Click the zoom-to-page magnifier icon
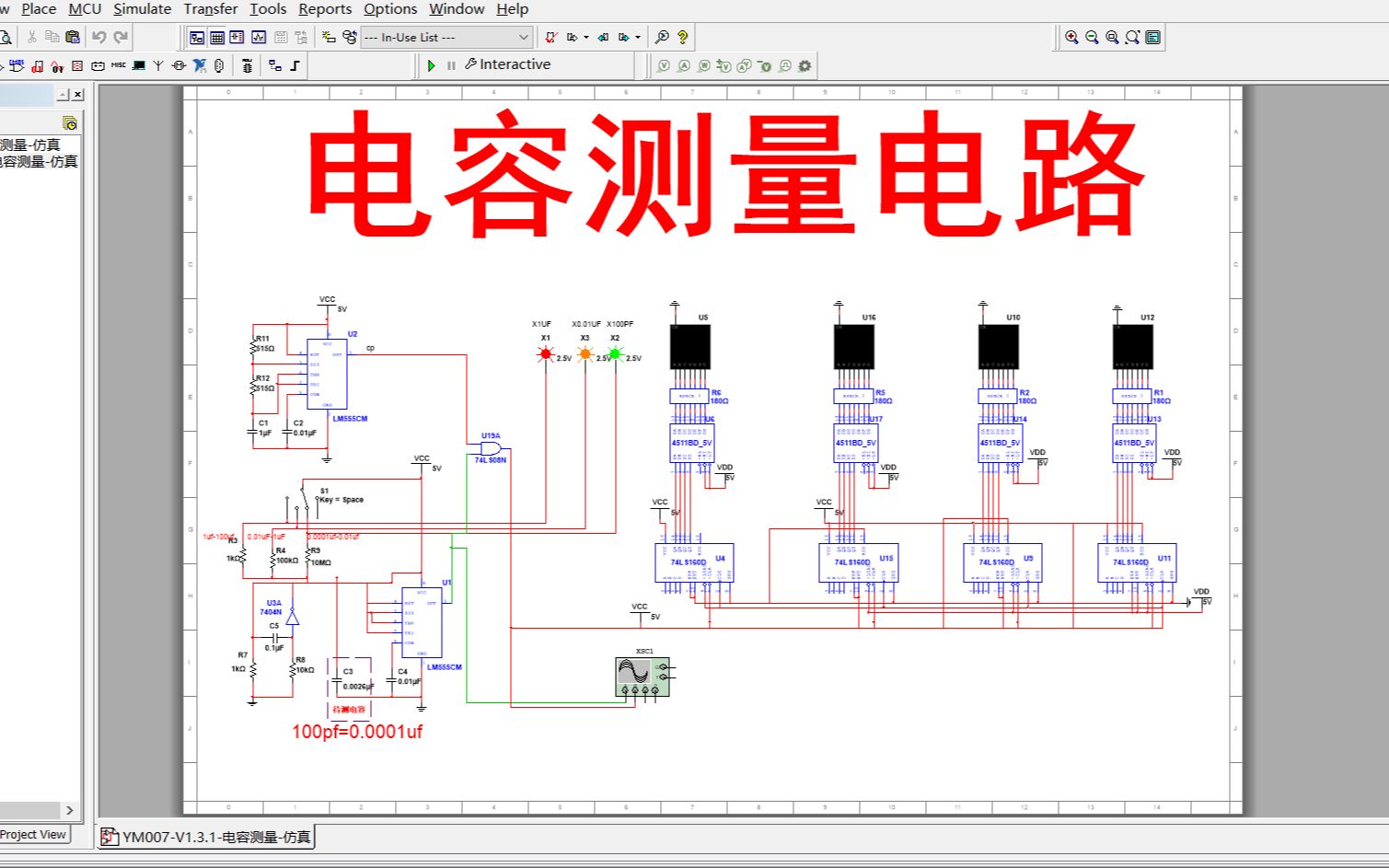Image resolution: width=1389 pixels, height=868 pixels. [x=1111, y=37]
